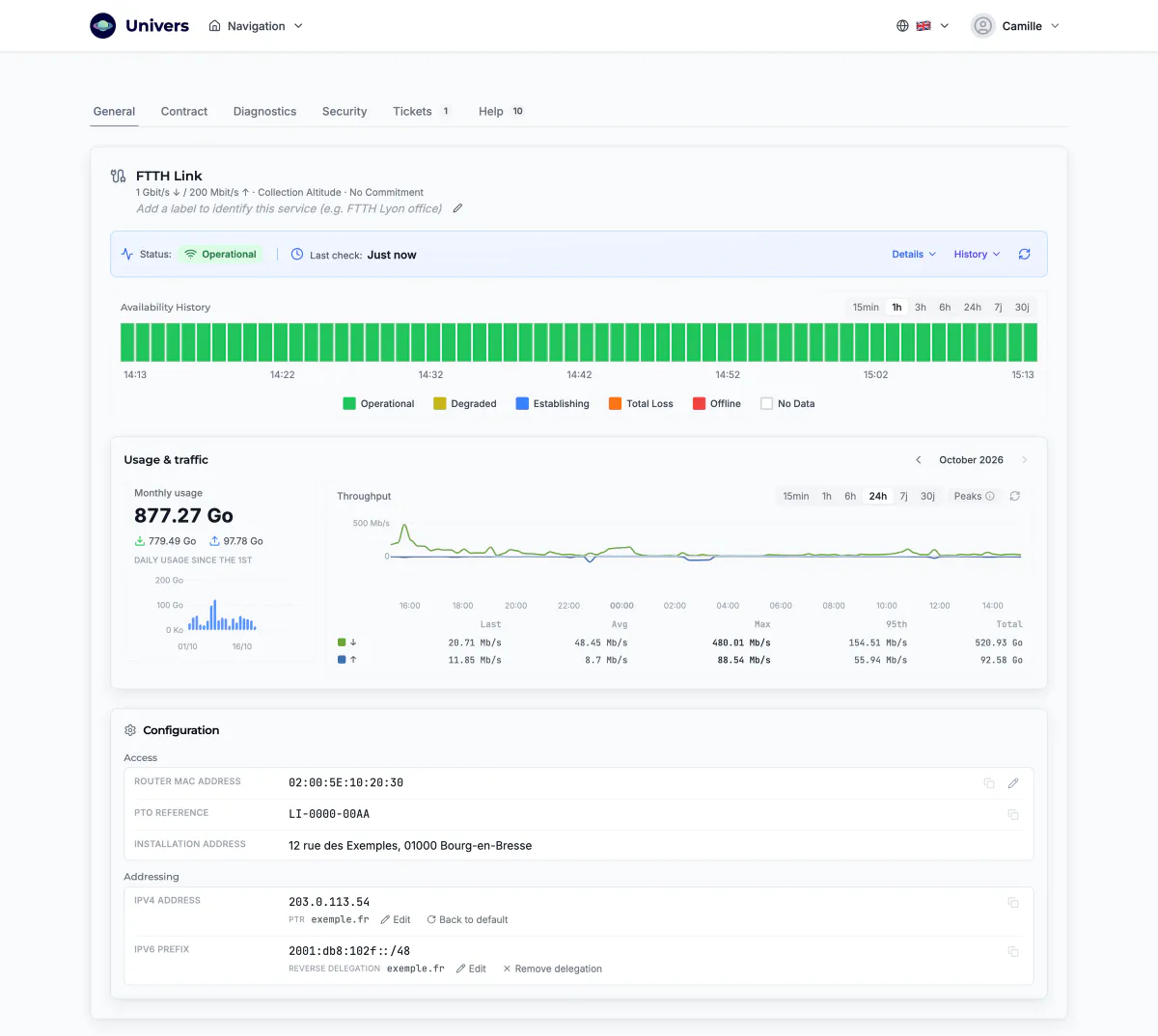Edit the IPv6 reverse delegation
Image resolution: width=1158 pixels, height=1036 pixels.
pos(471,969)
